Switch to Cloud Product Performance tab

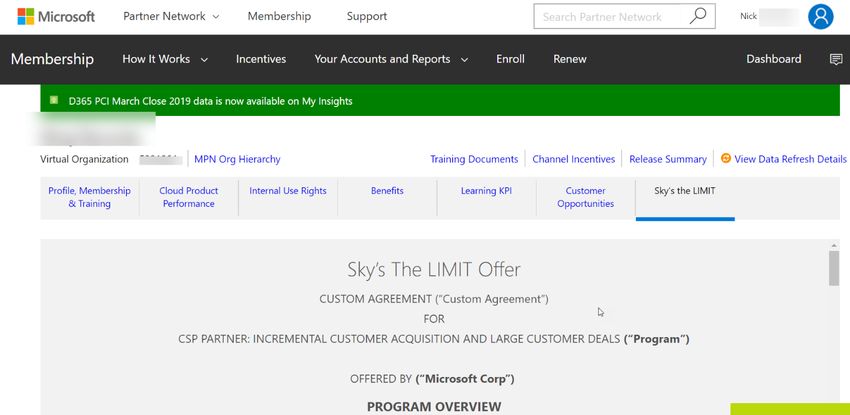189,197
